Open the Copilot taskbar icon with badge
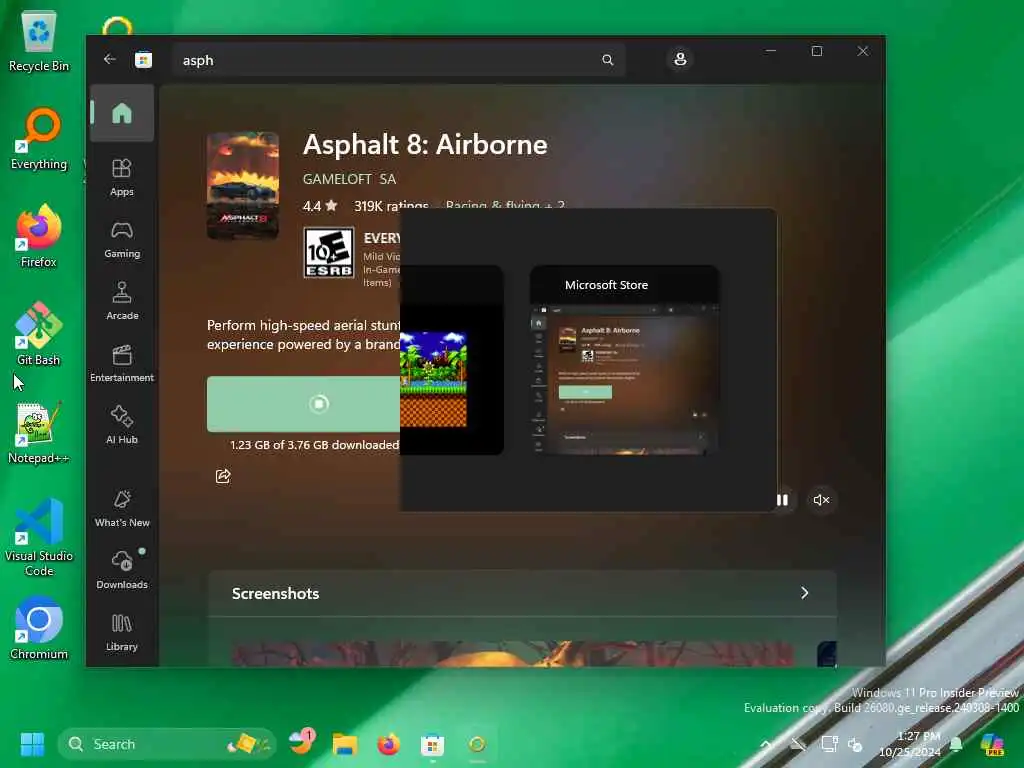 302,743
